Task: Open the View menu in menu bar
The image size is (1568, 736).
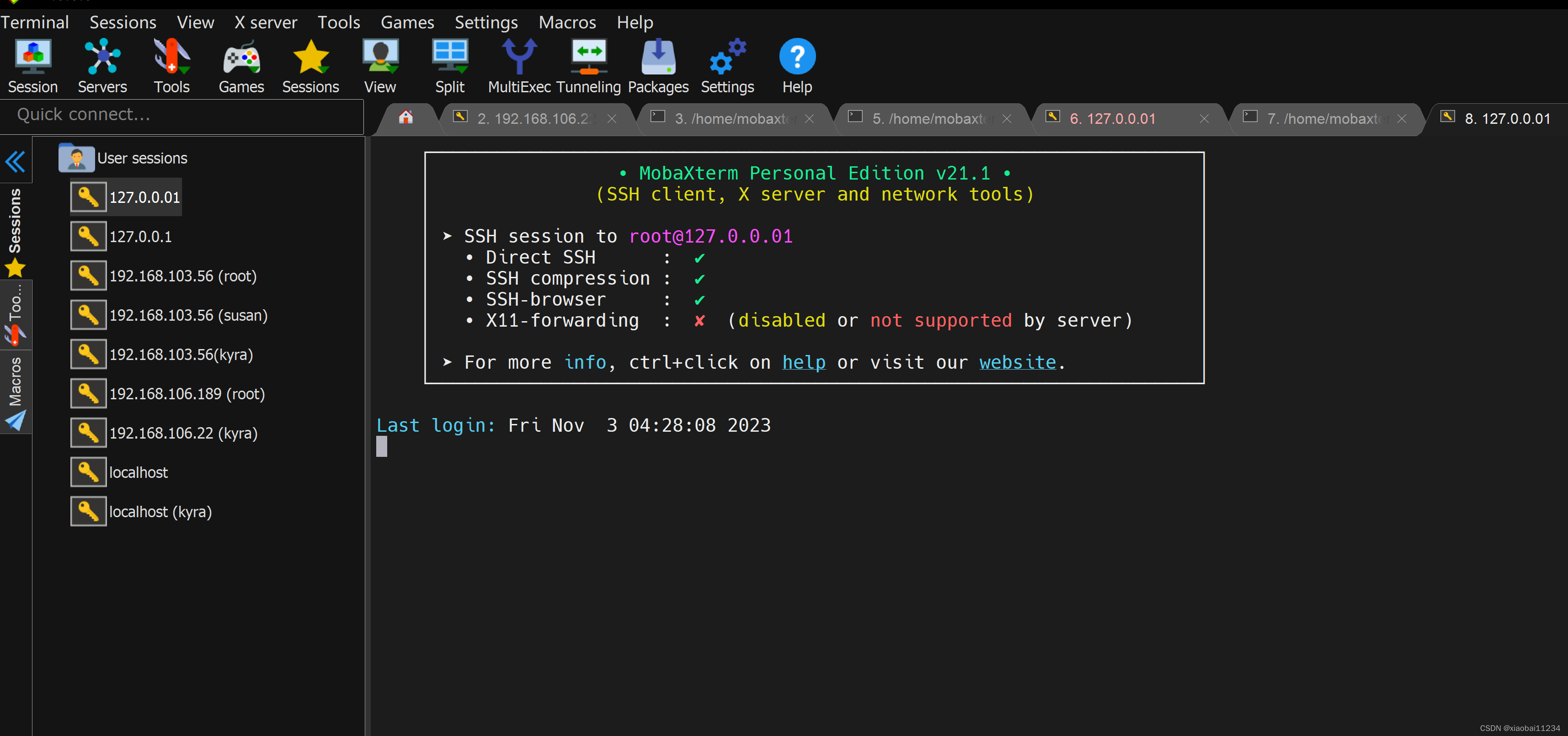Action: [x=195, y=22]
